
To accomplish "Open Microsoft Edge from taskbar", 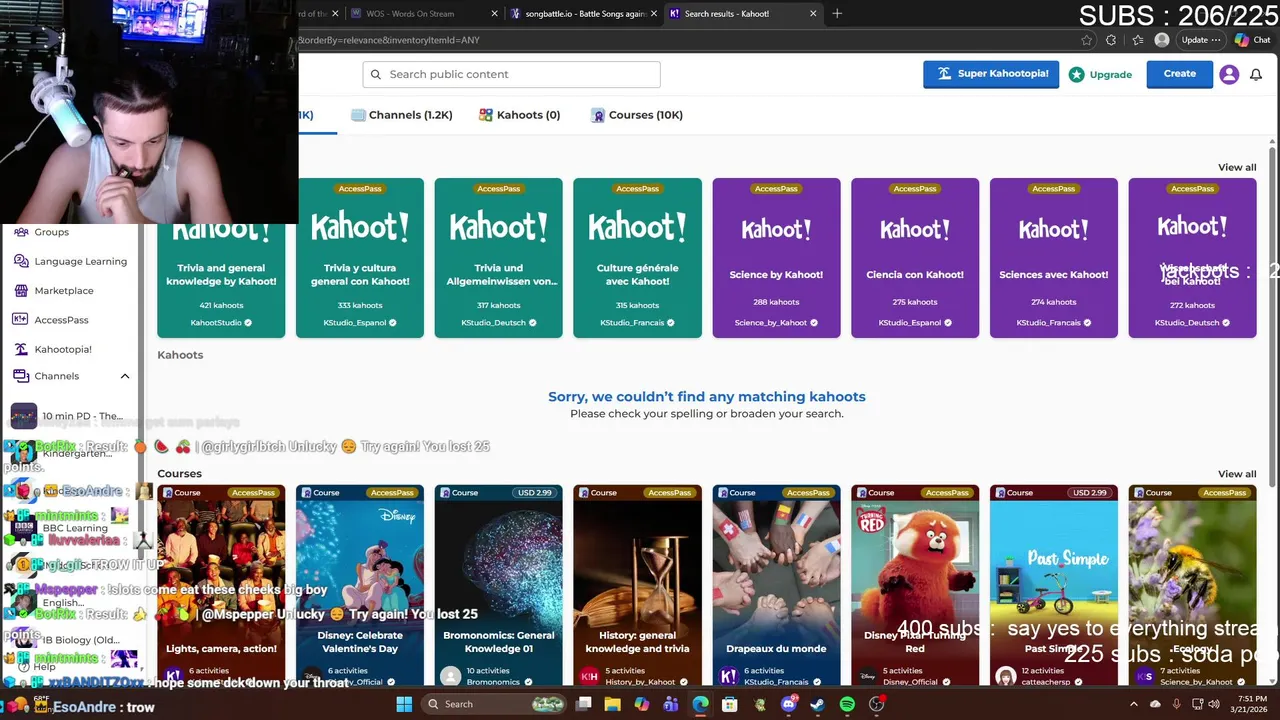I will 700,704.
